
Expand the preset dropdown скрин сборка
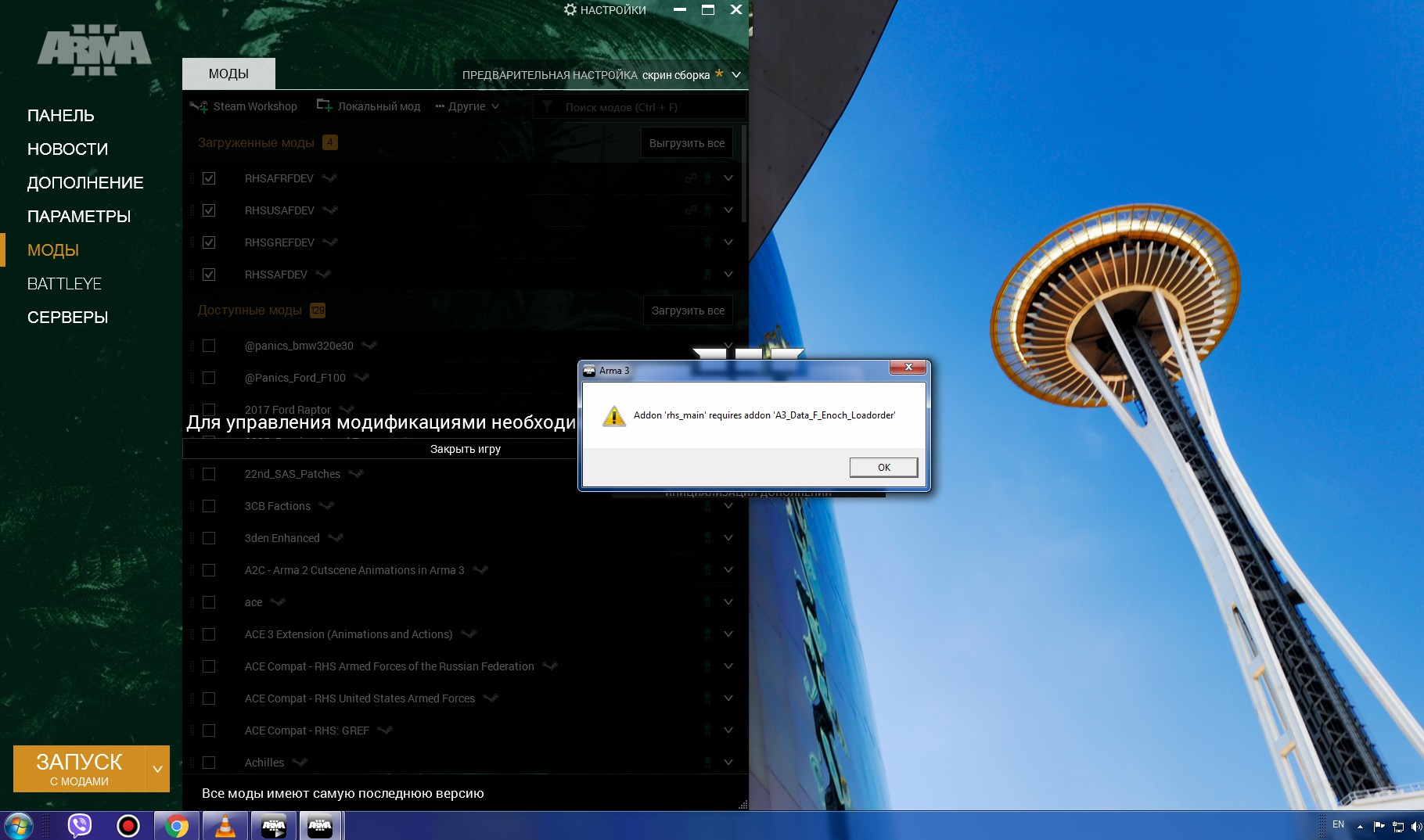pos(735,75)
